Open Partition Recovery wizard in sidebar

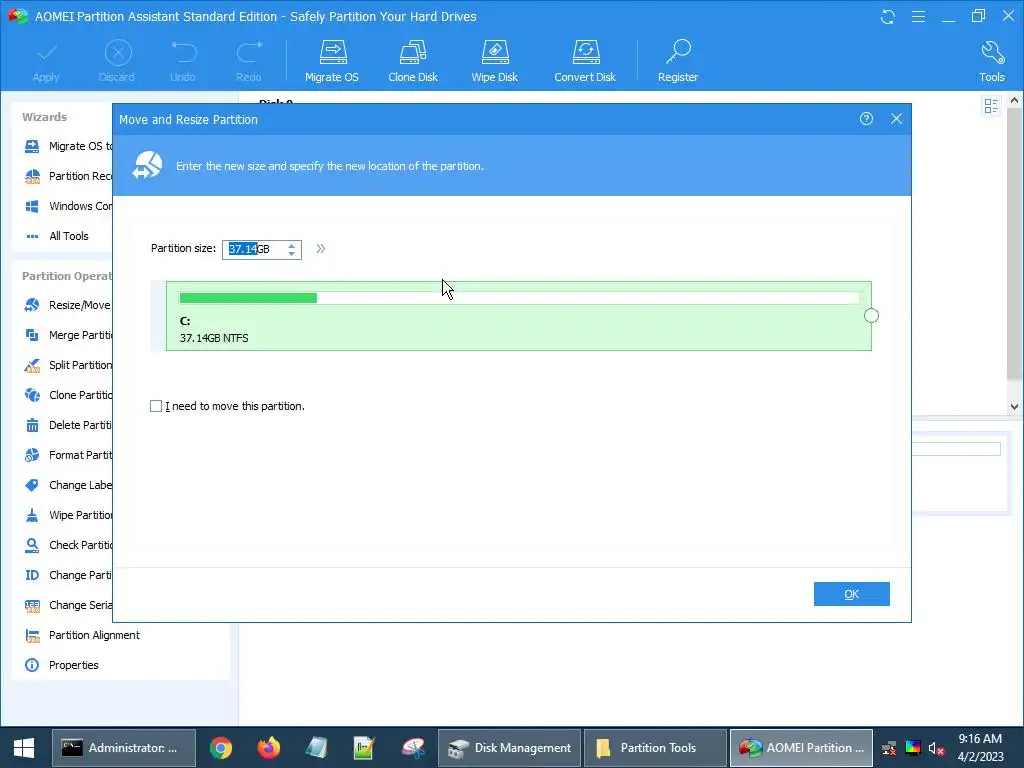coord(68,176)
